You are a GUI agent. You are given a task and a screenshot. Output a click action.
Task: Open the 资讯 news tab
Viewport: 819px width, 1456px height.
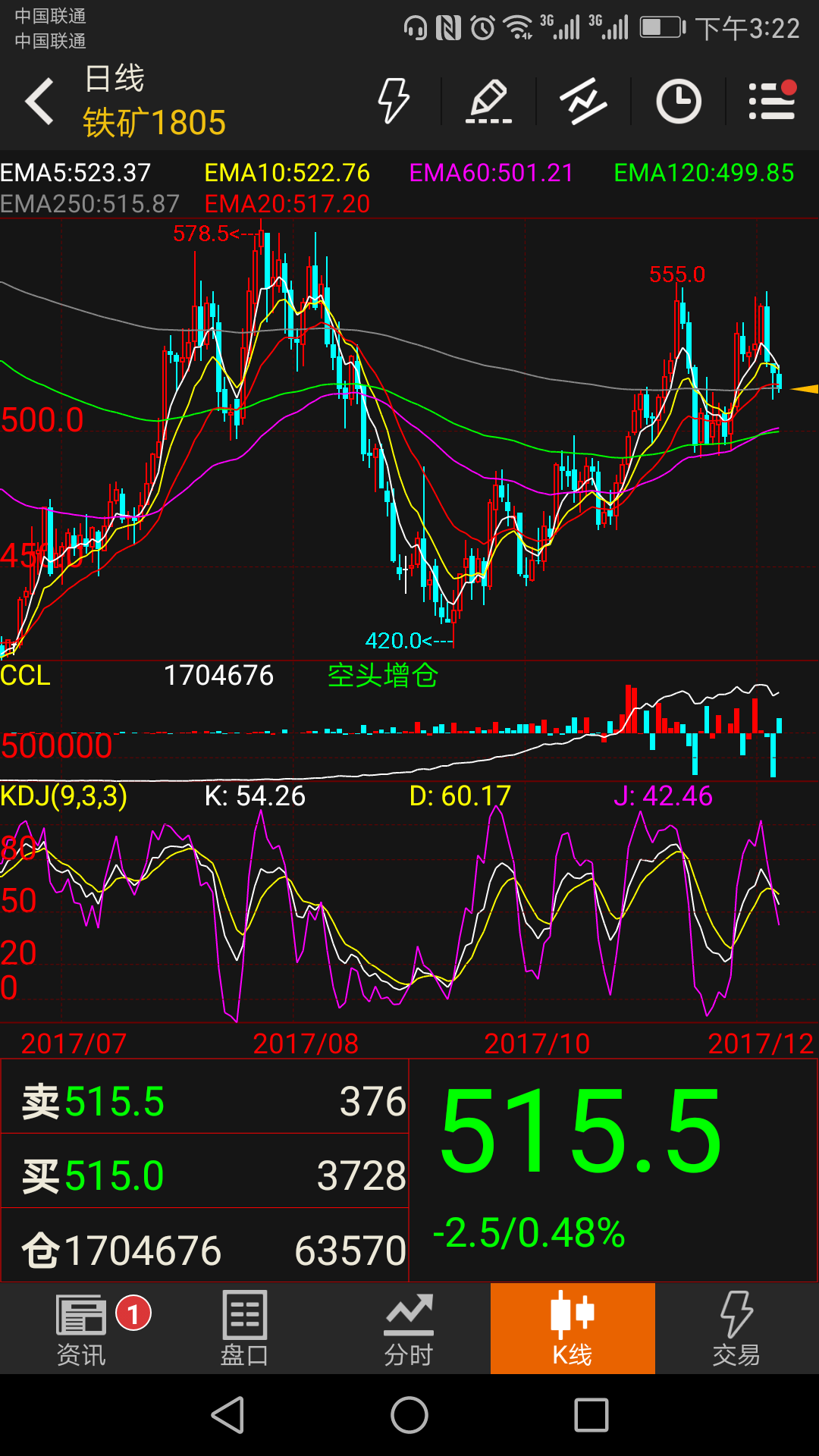click(82, 1329)
